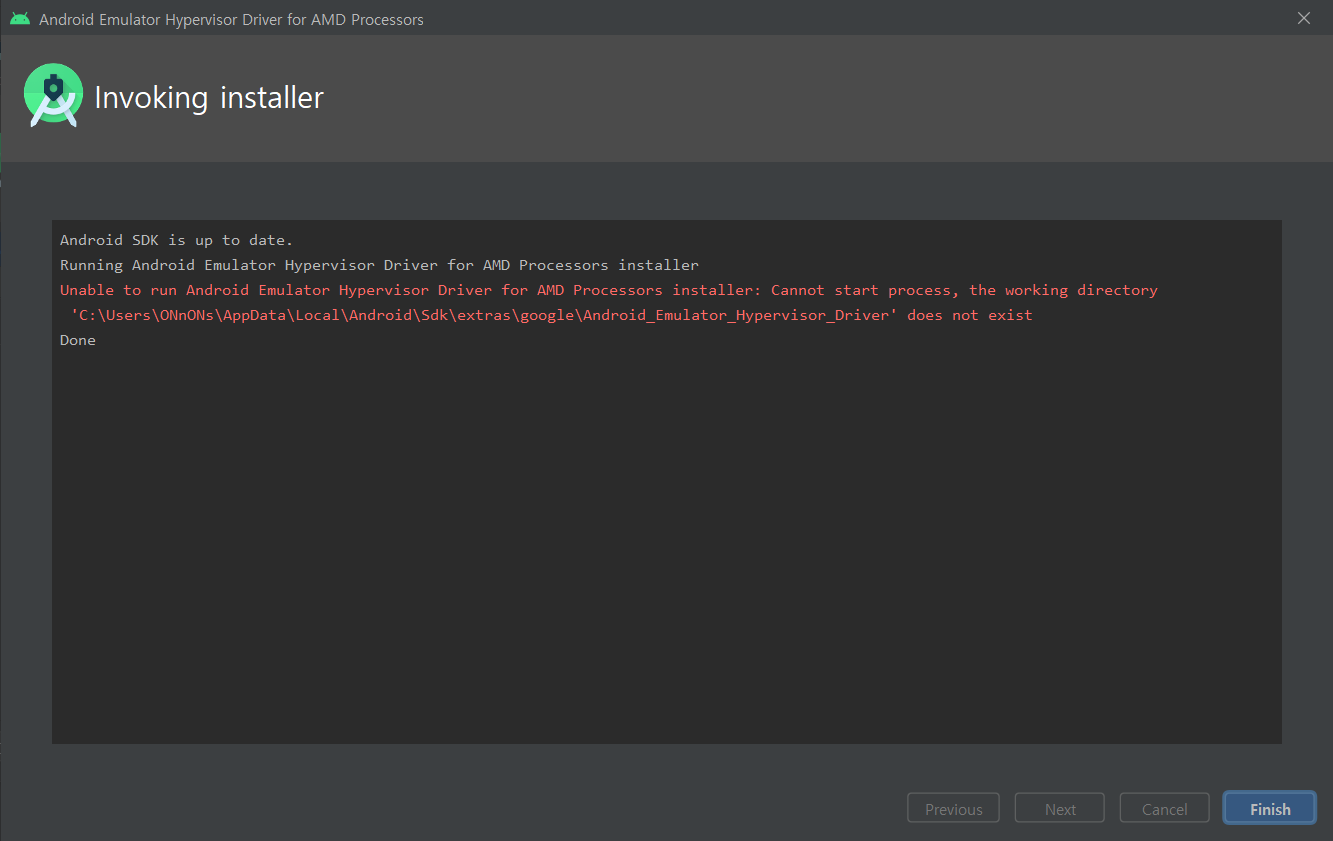Click the red Sdk directory path line
This screenshot has width=1333, height=841.
coord(551,315)
